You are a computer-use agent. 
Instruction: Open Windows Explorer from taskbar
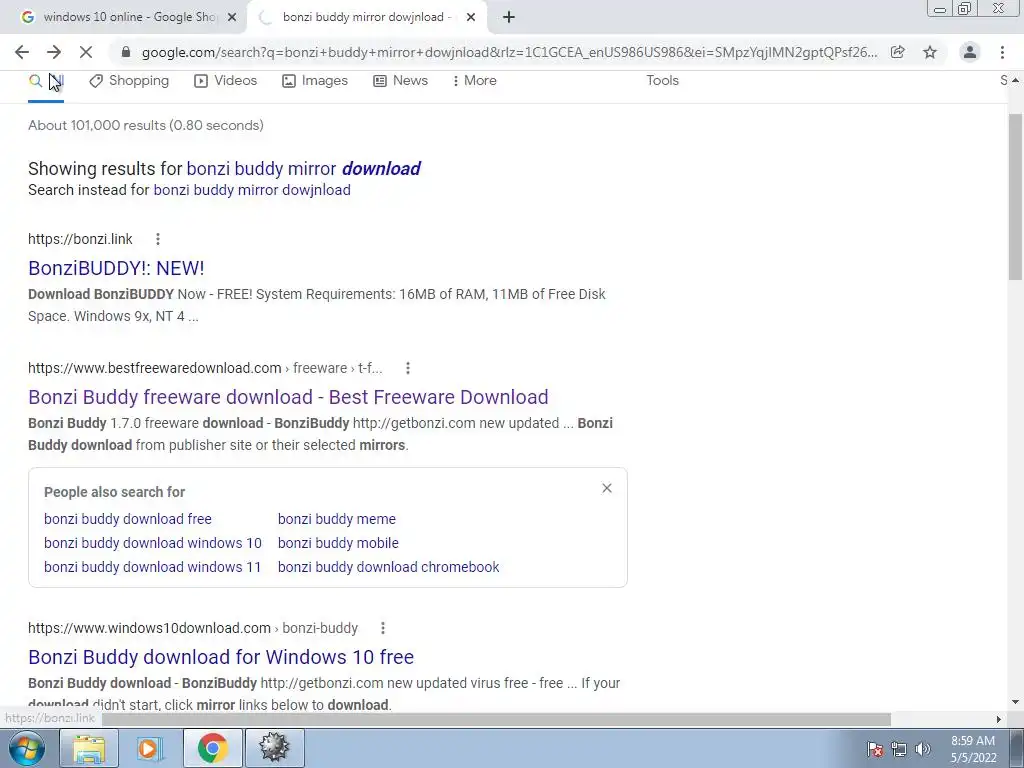89,748
